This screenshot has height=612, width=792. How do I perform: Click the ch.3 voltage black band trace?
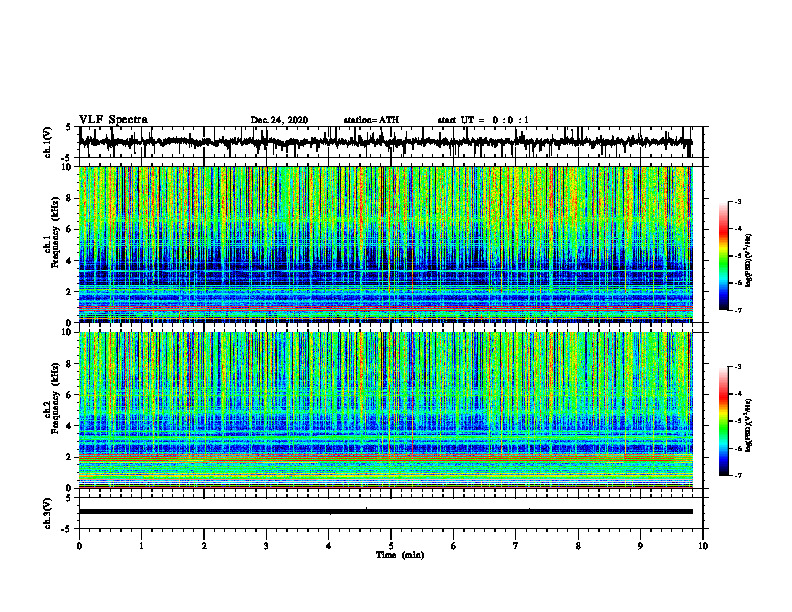[x=385, y=512]
